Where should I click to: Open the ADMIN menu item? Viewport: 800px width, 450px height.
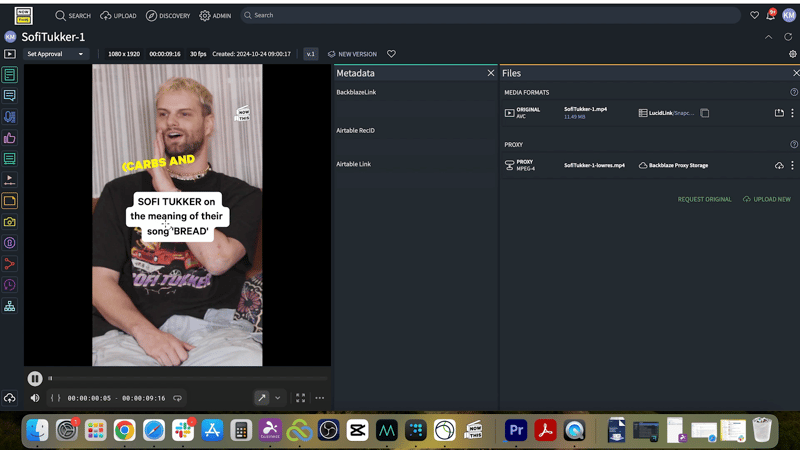click(x=215, y=16)
